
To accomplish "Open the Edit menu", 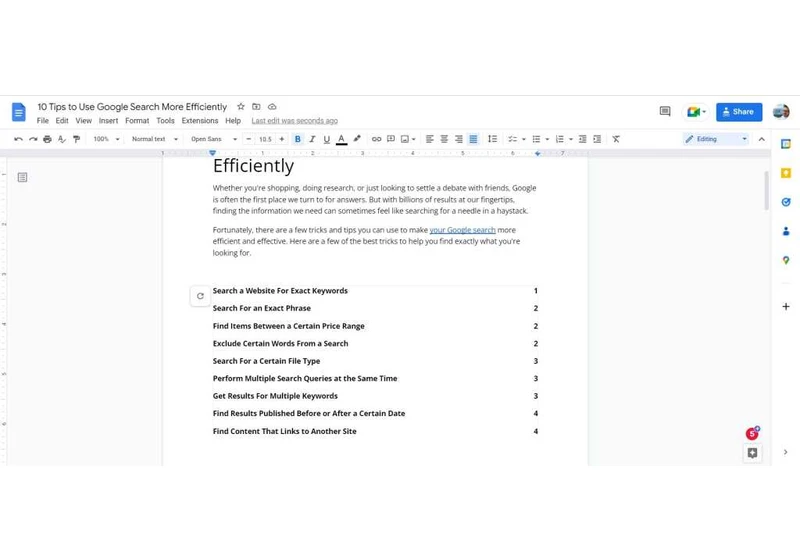I will [62, 121].
